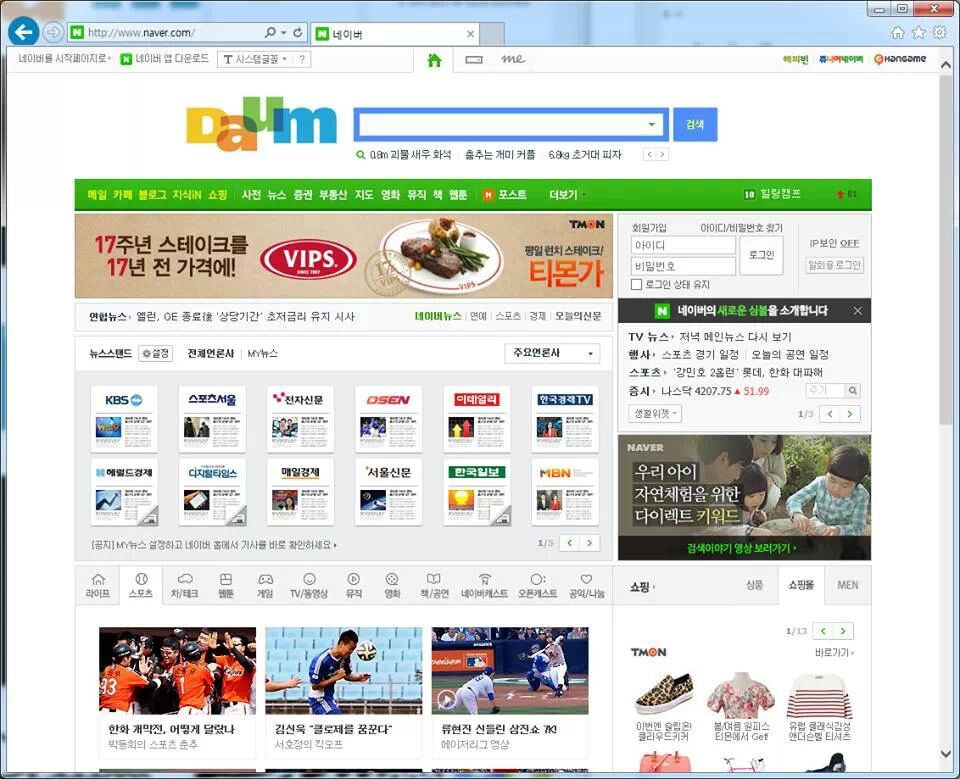Open 메일 in the green menu bar
The width and height of the screenshot is (960, 779).
[x=97, y=195]
